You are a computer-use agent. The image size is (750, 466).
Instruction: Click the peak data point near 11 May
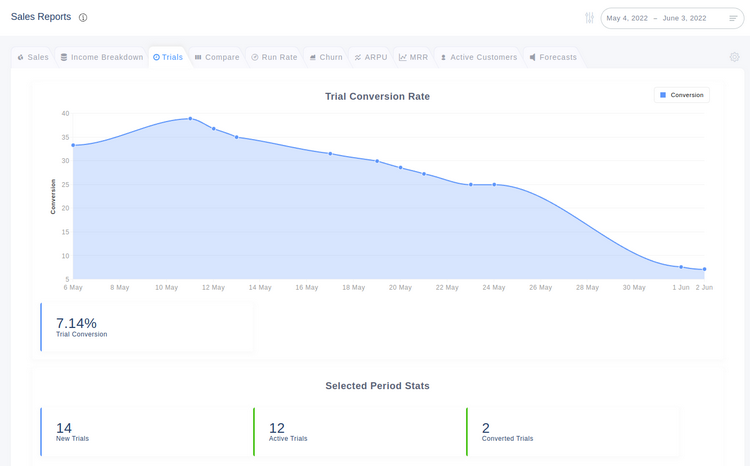[x=190, y=119]
